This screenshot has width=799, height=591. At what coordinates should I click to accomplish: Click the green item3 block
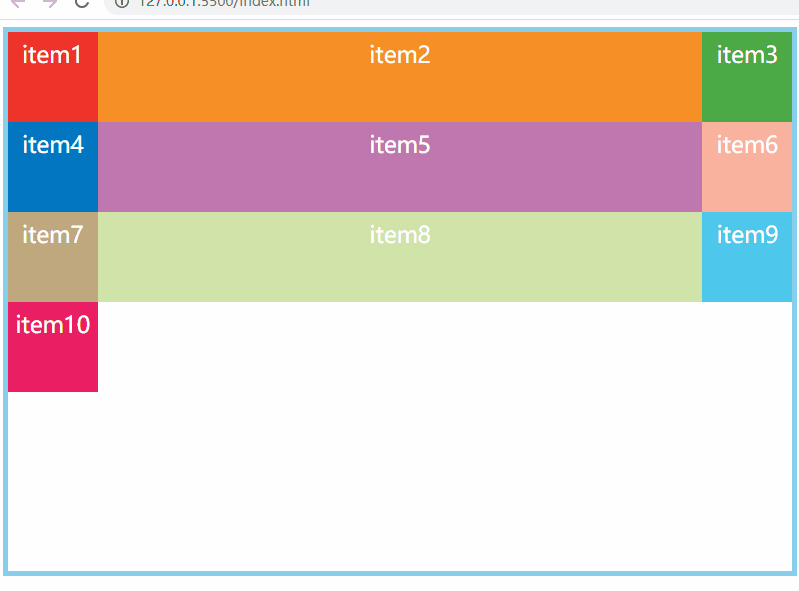[747, 77]
